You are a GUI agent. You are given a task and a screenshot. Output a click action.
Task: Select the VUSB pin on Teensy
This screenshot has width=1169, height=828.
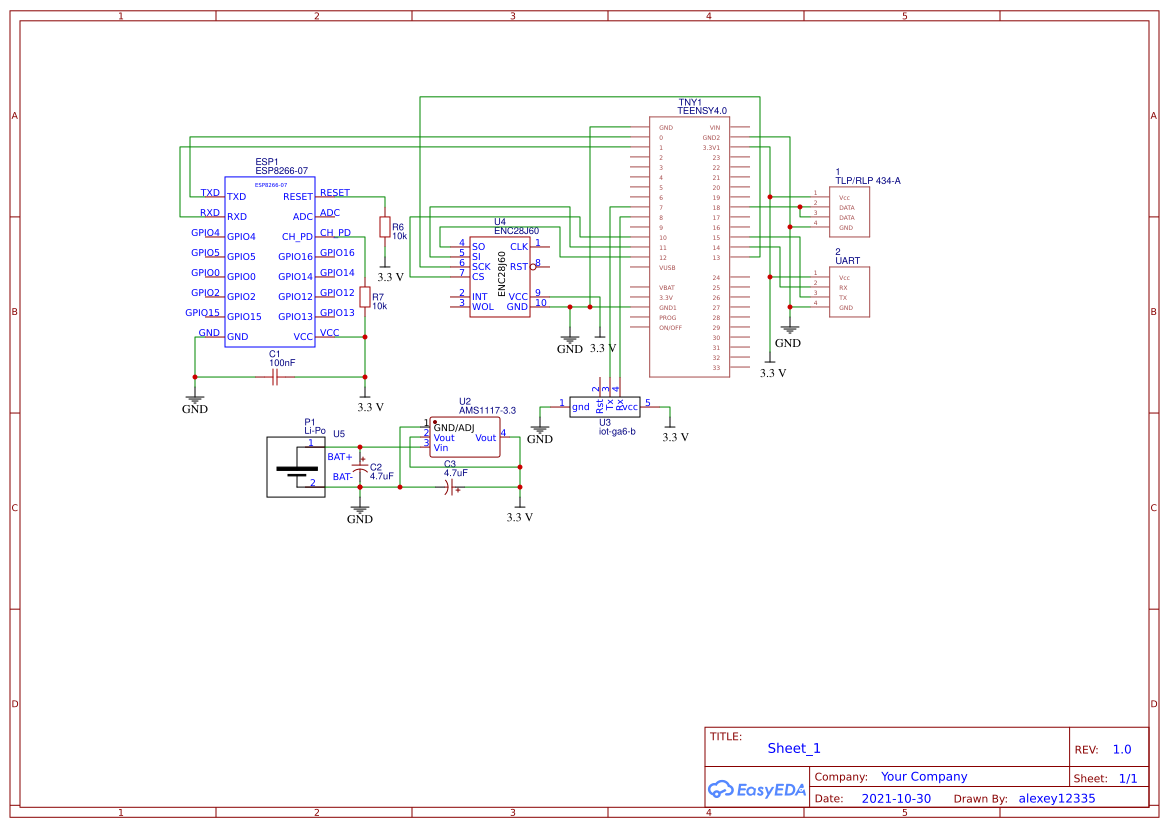pyautogui.click(x=667, y=268)
